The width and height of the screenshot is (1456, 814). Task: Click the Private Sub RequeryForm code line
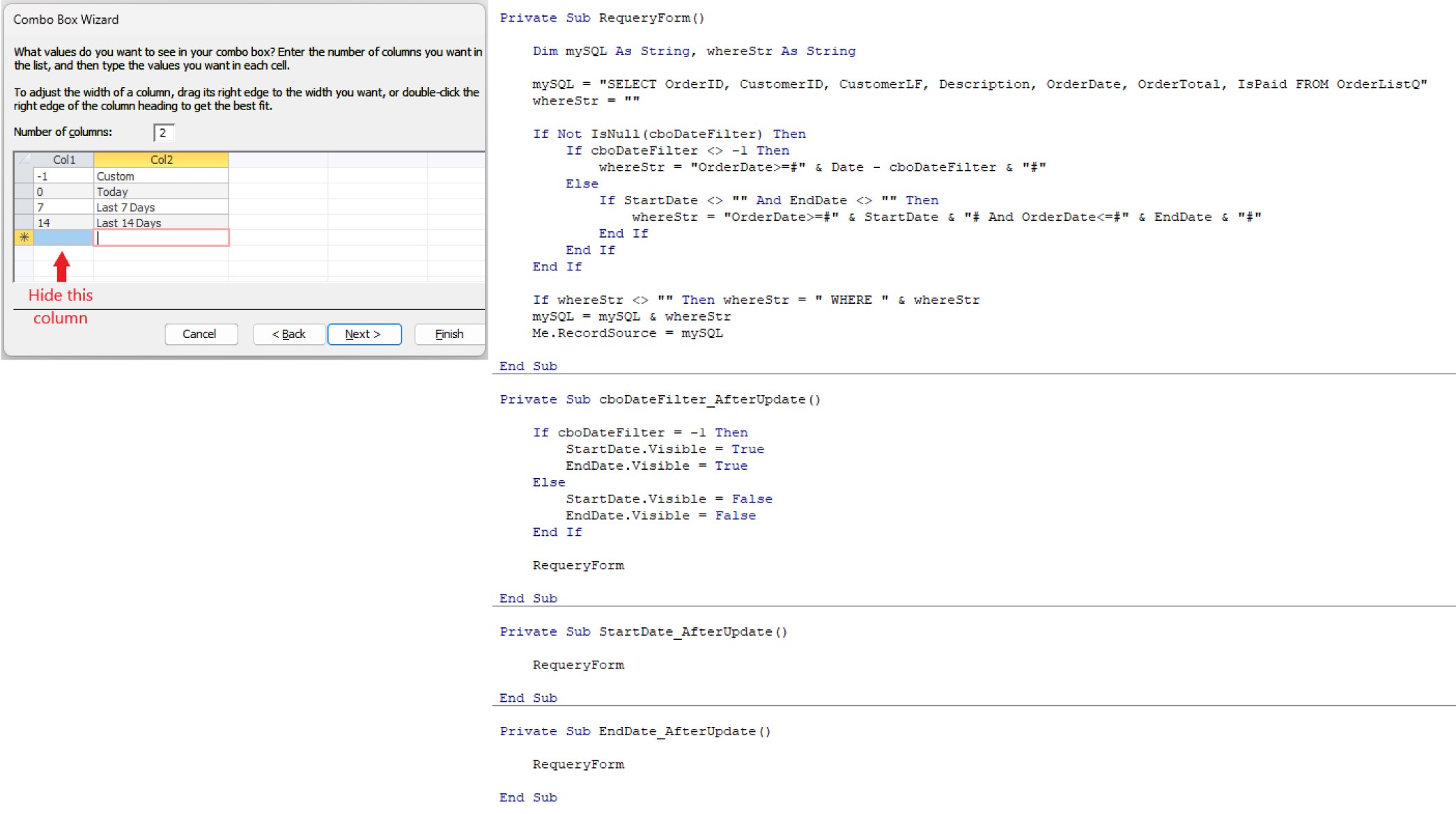click(602, 18)
